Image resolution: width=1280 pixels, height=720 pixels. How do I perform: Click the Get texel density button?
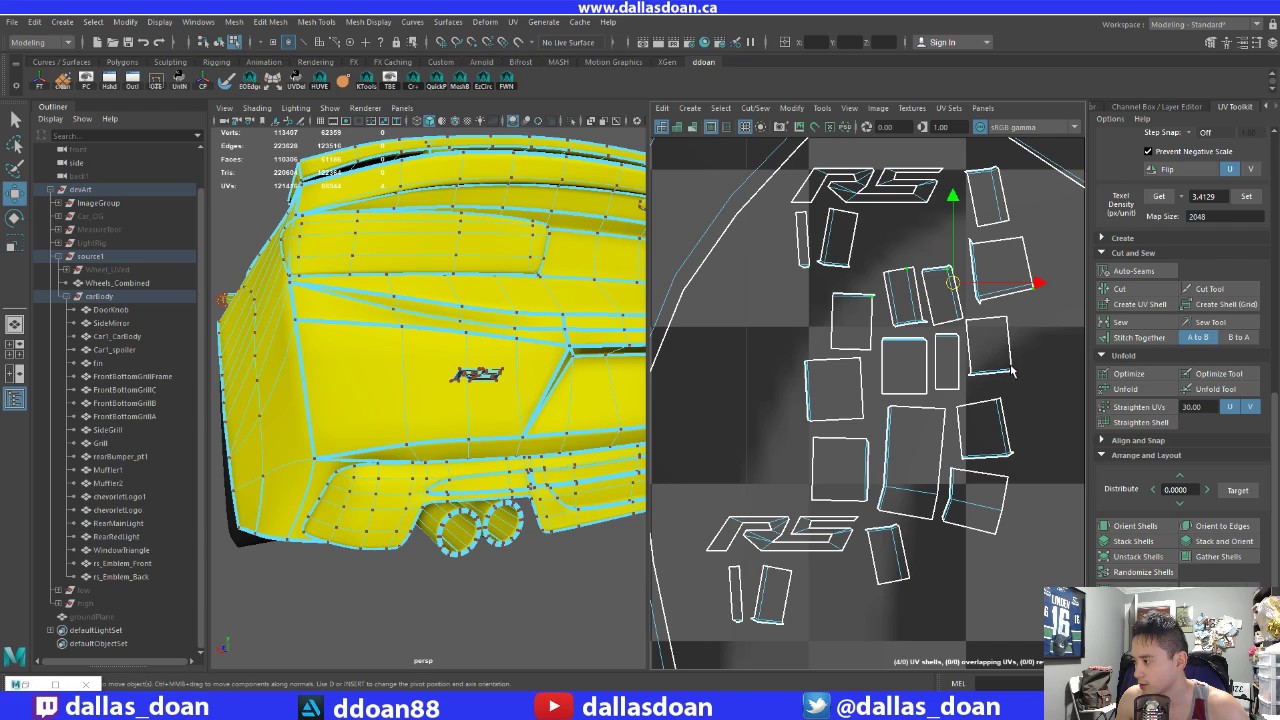coord(1159,197)
